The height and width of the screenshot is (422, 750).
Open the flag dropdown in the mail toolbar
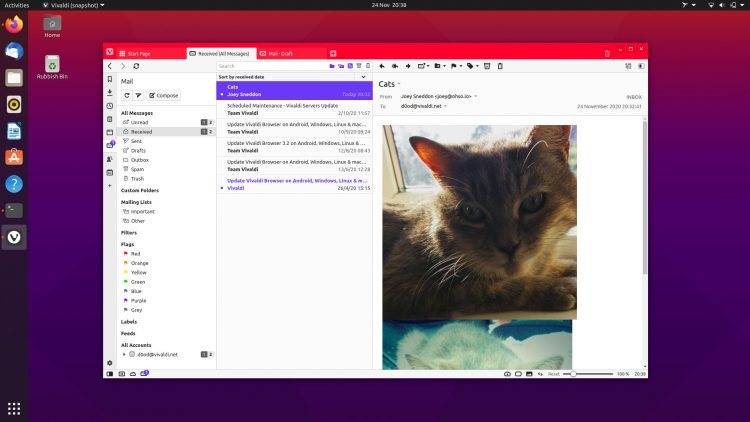pos(456,66)
